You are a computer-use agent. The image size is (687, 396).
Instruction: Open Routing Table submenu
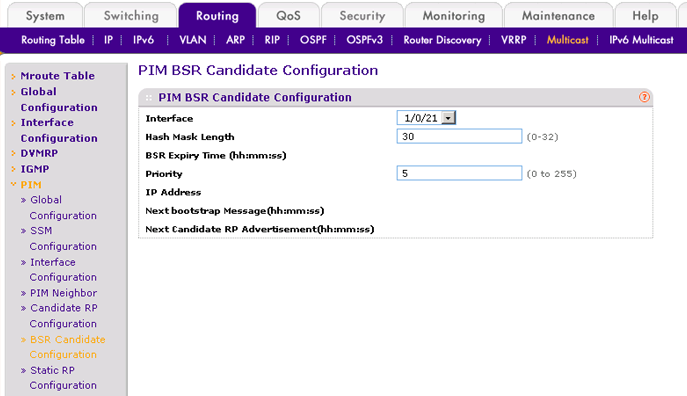coord(53,40)
